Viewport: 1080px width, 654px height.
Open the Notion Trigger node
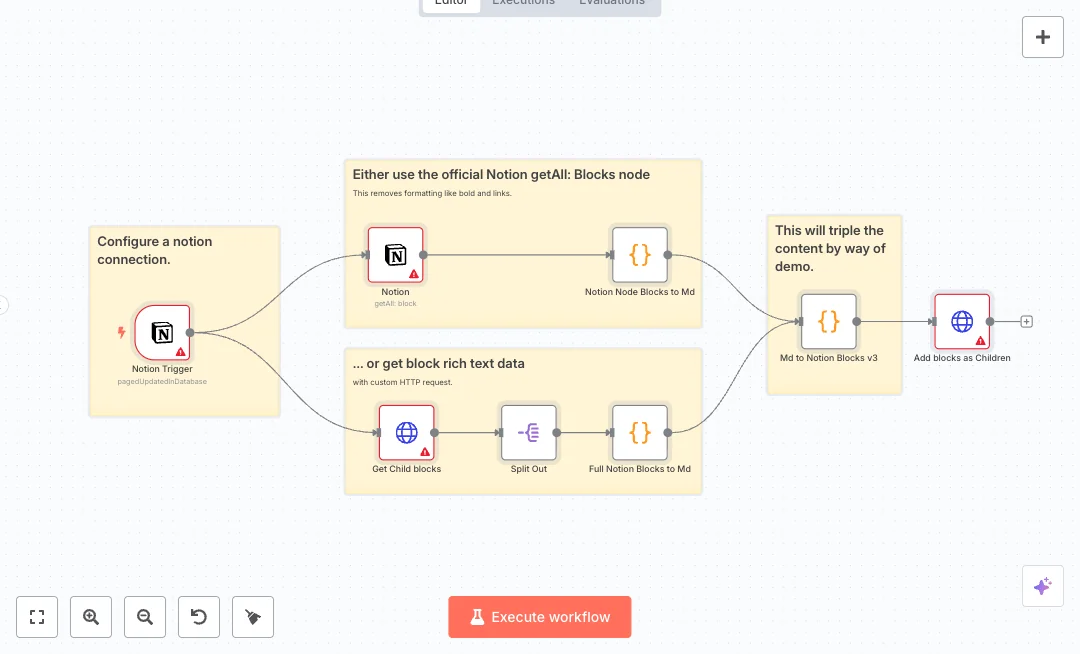click(162, 332)
